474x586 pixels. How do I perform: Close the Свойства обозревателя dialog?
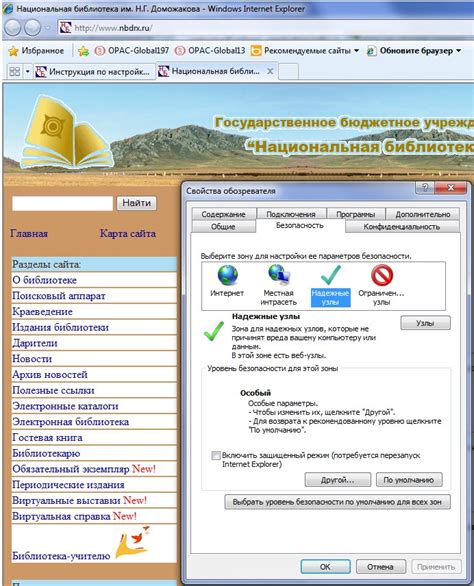coord(451,188)
